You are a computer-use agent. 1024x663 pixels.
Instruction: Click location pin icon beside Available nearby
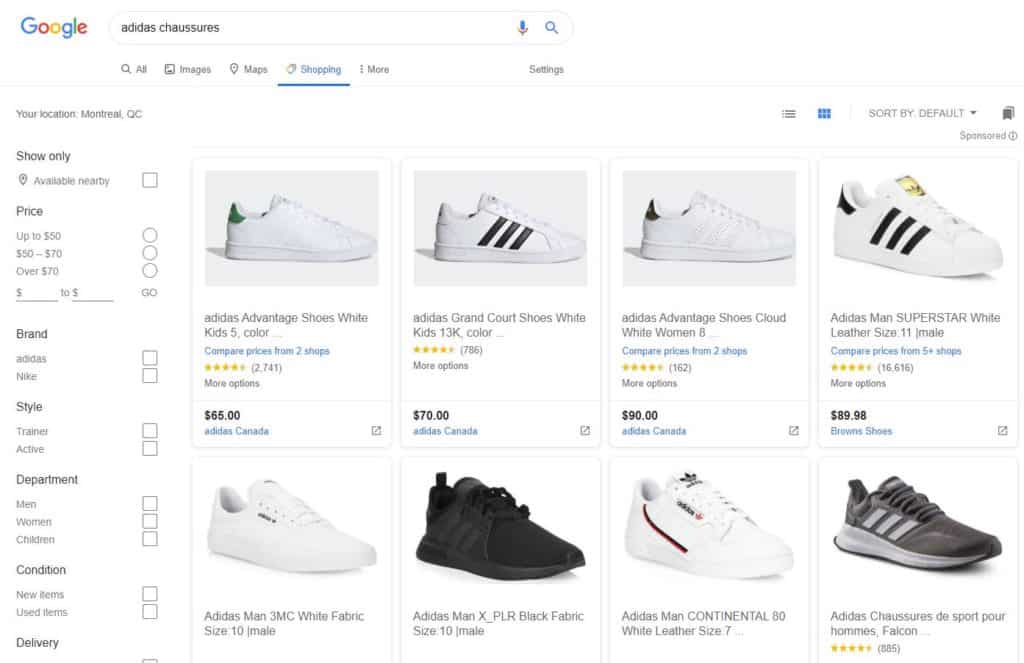point(23,180)
